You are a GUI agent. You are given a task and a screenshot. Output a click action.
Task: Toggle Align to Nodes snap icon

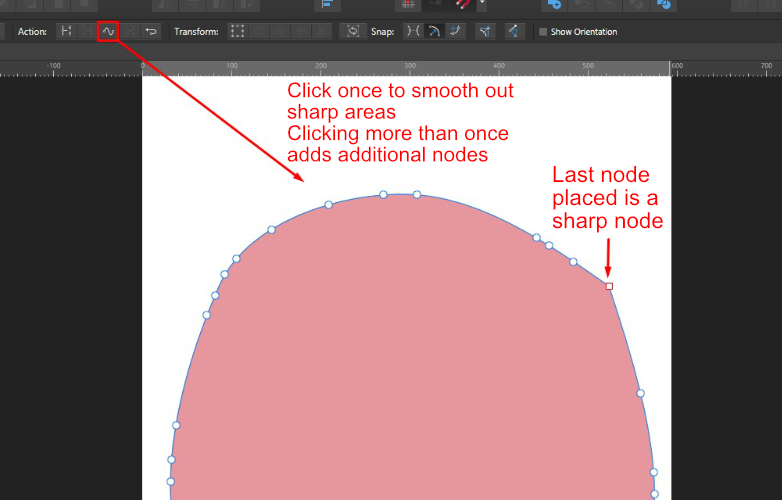pyautogui.click(x=413, y=31)
